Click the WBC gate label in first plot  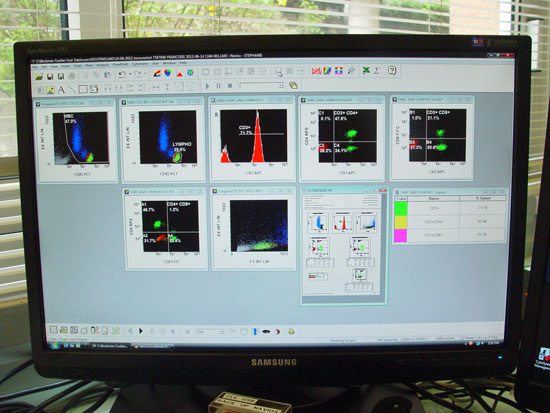tap(69, 115)
